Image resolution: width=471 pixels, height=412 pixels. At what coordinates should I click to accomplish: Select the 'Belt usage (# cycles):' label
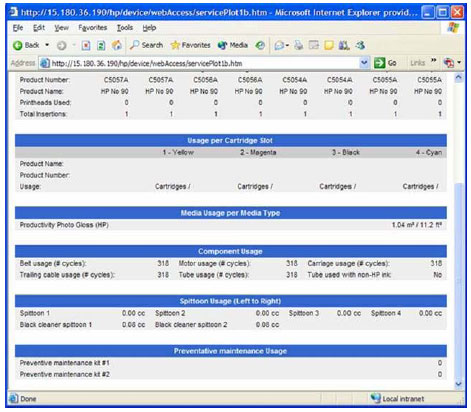tap(53, 263)
